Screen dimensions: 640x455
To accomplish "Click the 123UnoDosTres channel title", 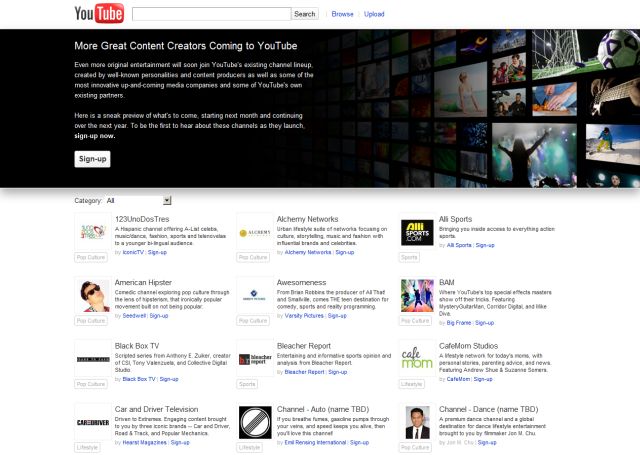I will click(x=142, y=219).
